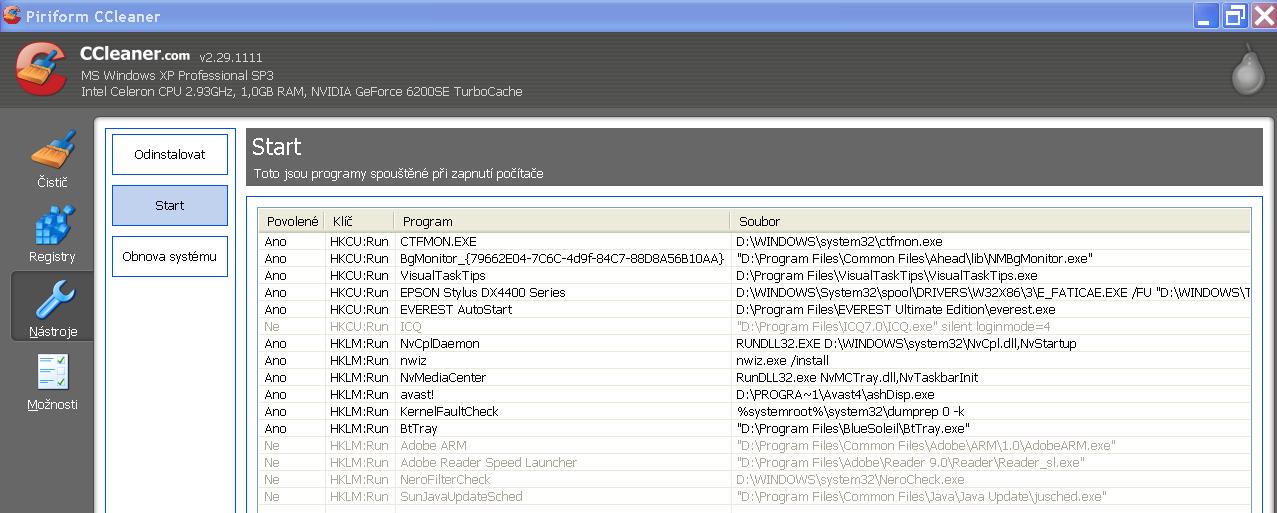Select the EVEREST AutoStart entry
Screen dimensions: 1277x513
pos(754,309)
